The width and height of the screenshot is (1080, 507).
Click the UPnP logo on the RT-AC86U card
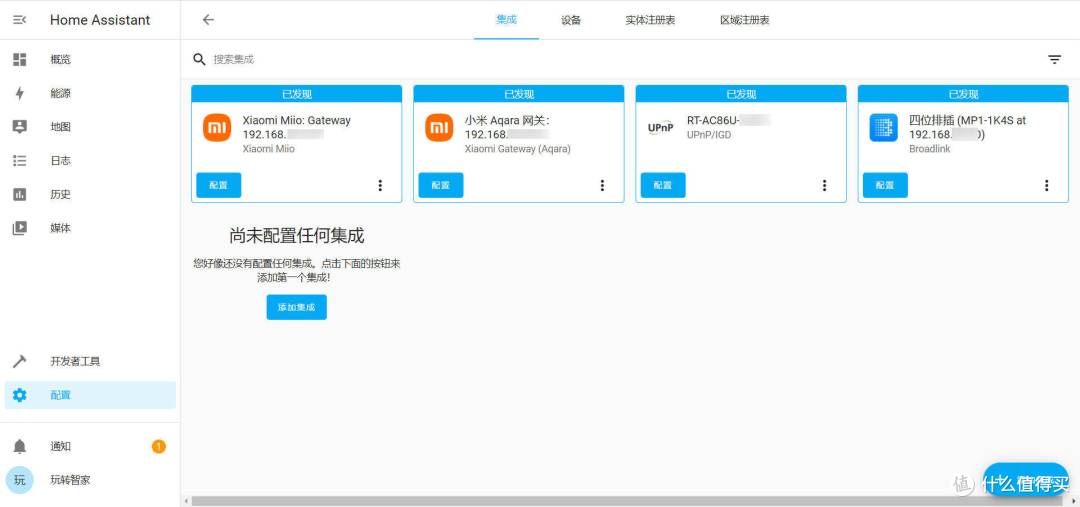click(661, 127)
